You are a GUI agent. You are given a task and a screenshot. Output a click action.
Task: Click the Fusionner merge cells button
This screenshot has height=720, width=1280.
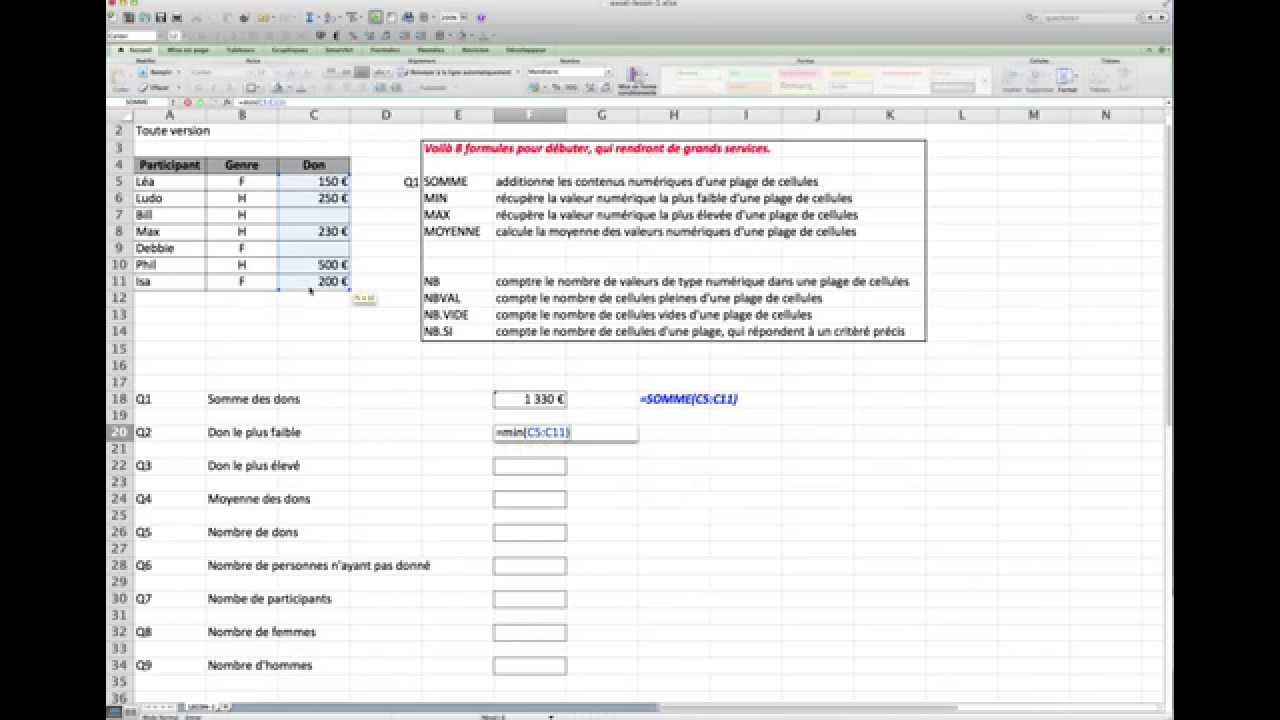pyautogui.click(x=433, y=88)
